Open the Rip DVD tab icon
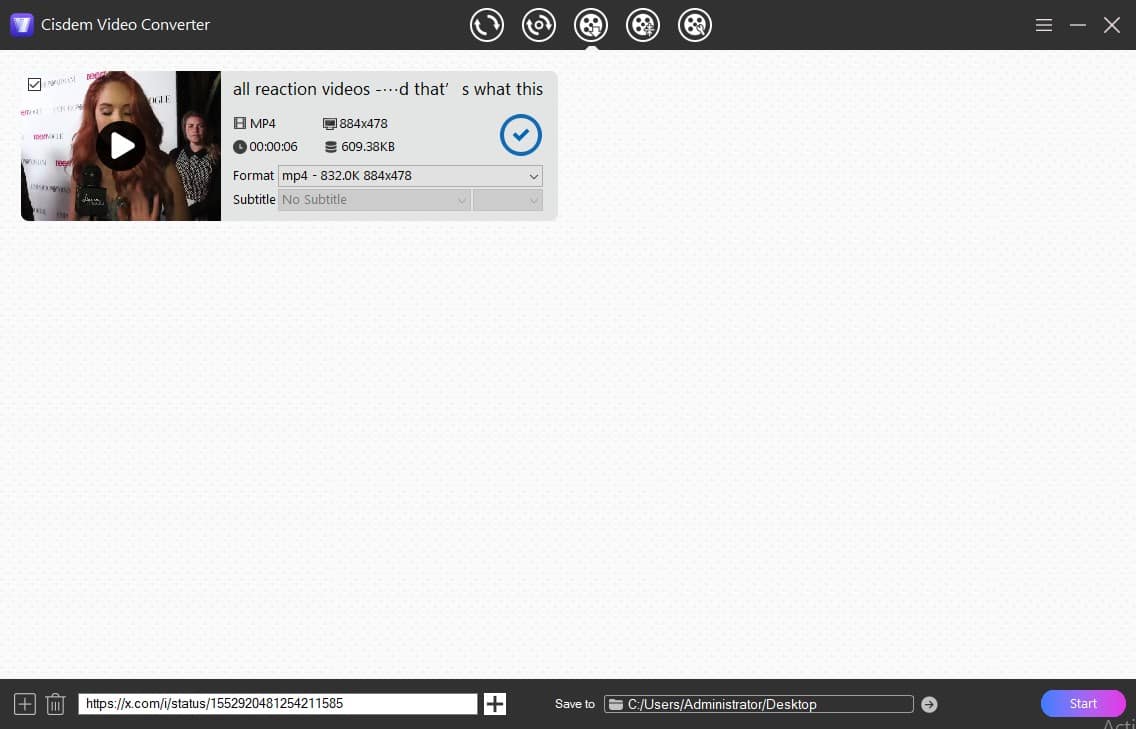 click(538, 25)
